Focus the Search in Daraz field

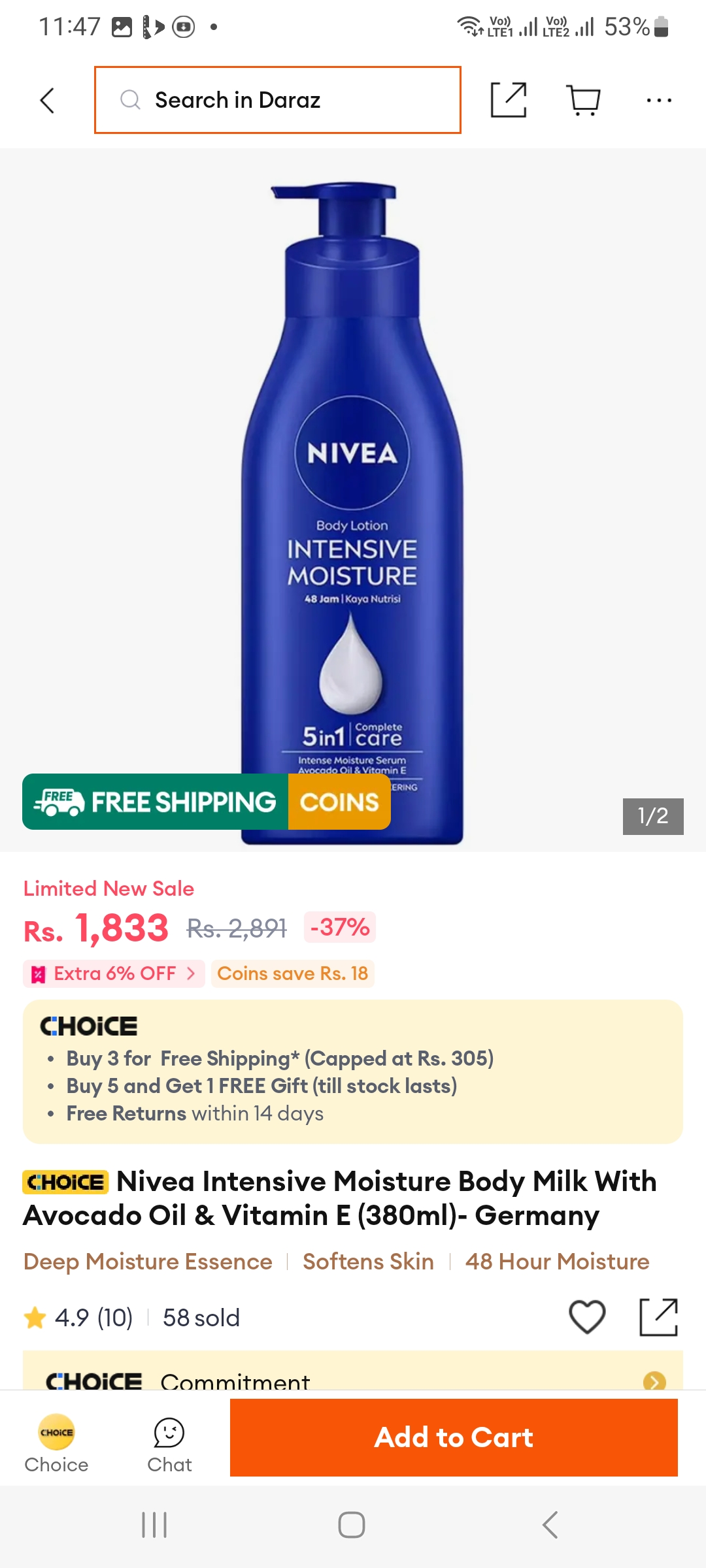278,100
